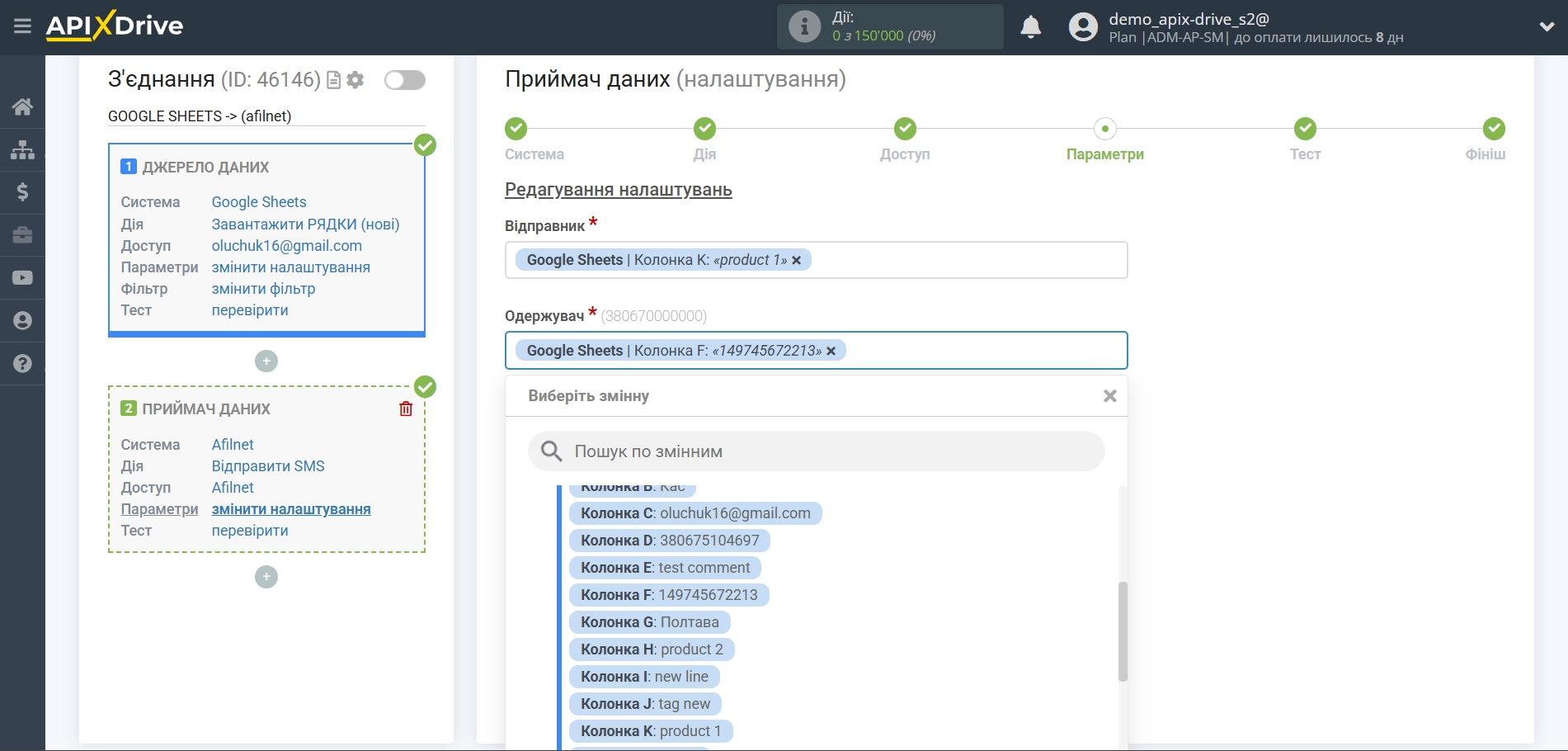Click the notifications bell icon

pos(1030,27)
